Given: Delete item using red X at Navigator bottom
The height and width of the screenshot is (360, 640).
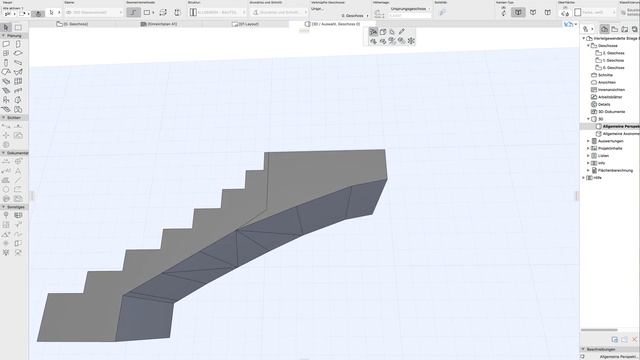Looking at the screenshot, I should pos(634,340).
